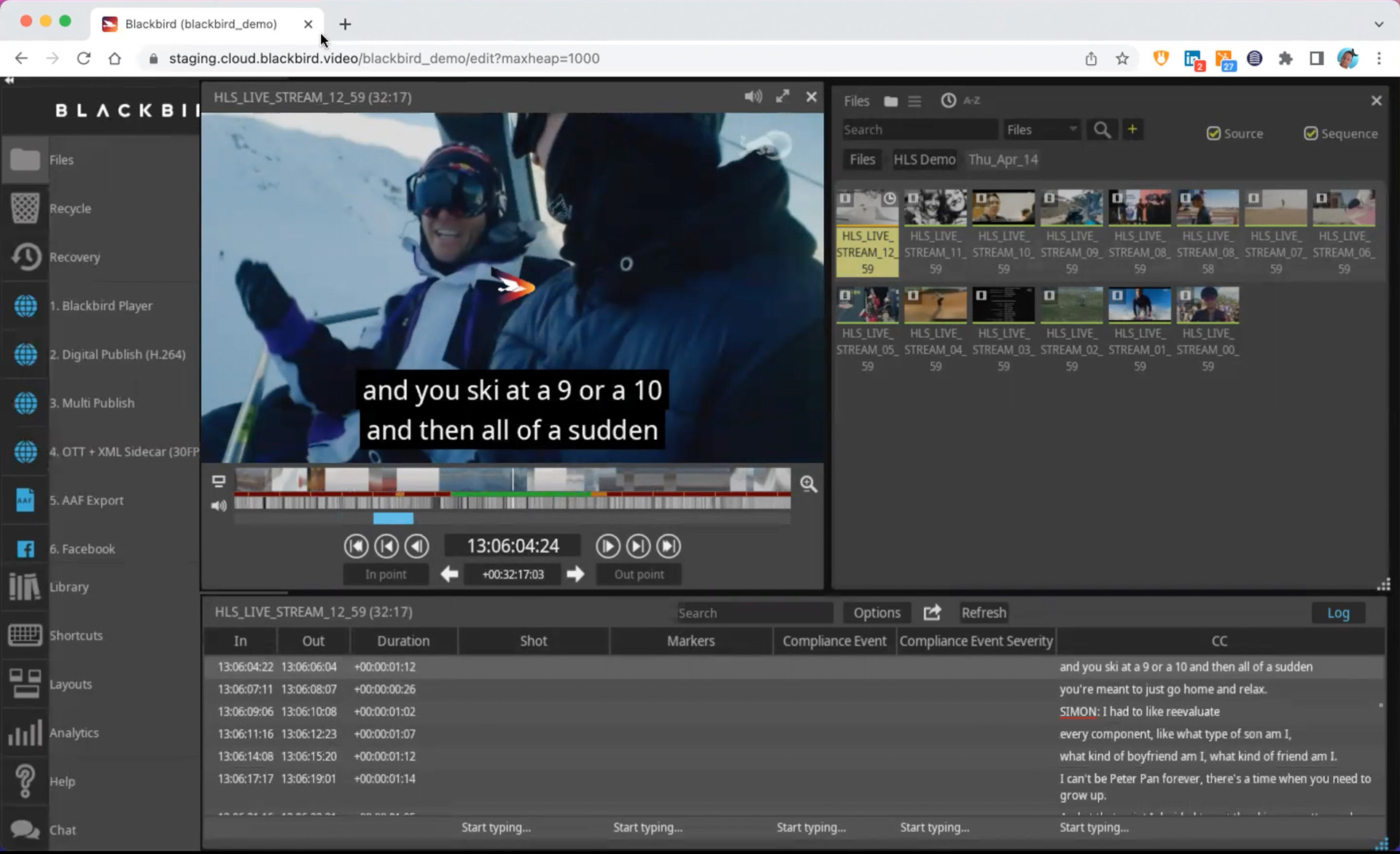Click the timeline zoom magnifier icon
1400x854 pixels.
[x=808, y=484]
